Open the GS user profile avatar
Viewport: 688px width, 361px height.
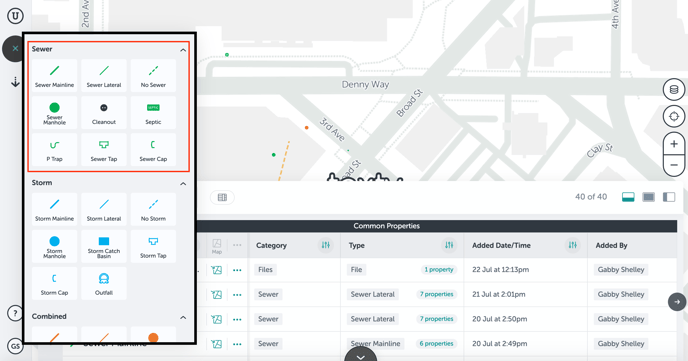point(14,346)
